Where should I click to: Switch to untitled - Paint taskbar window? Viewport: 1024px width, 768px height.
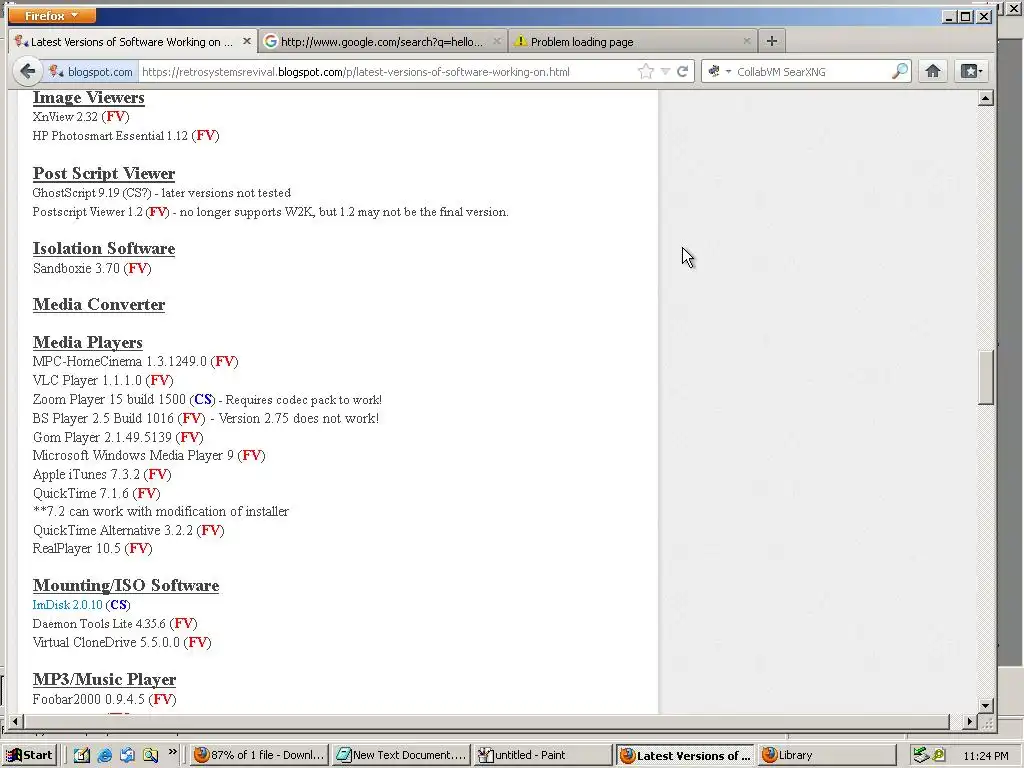pyautogui.click(x=543, y=755)
